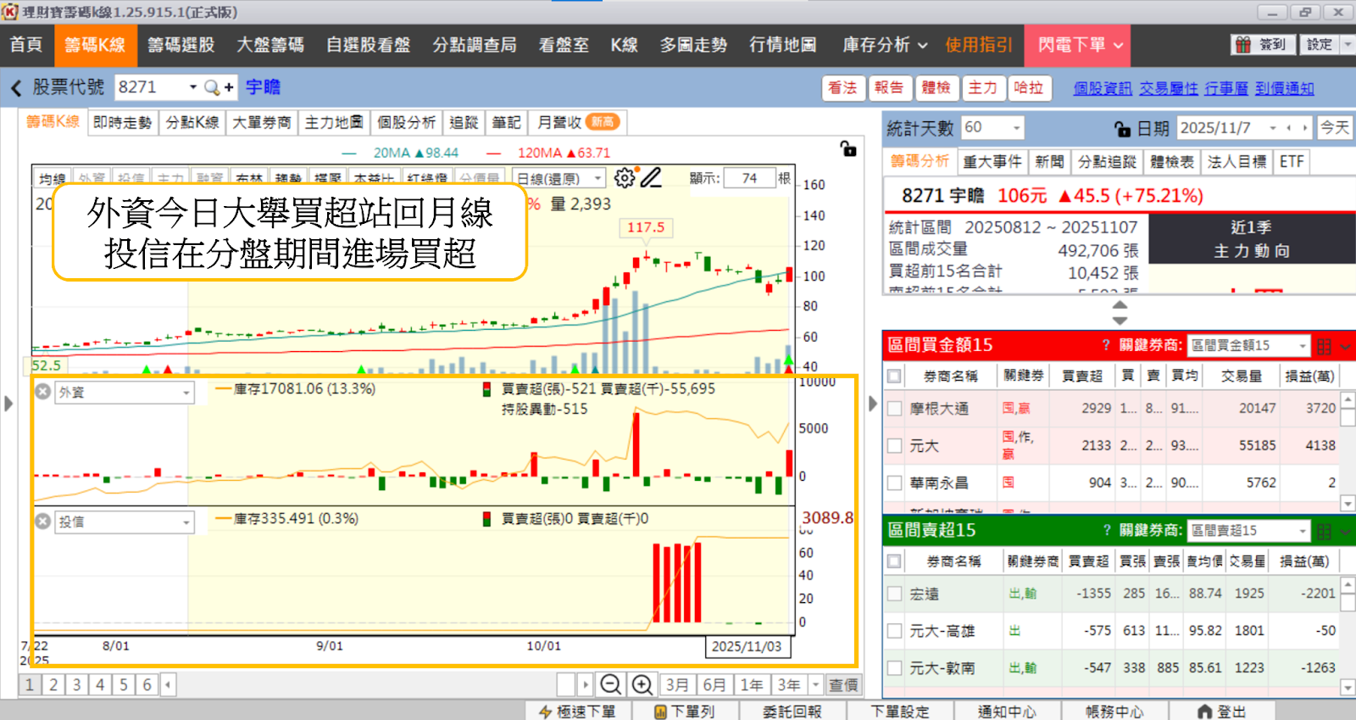The width and height of the screenshot is (1356, 720).
Task: Close the 投信 indicator panel
Action: 43,521
